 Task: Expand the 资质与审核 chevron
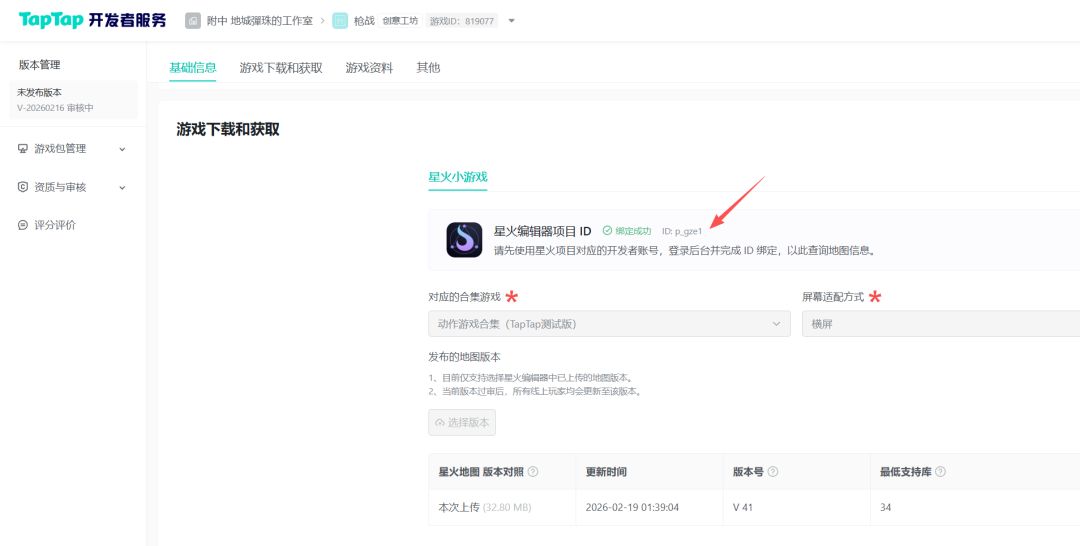(123, 187)
